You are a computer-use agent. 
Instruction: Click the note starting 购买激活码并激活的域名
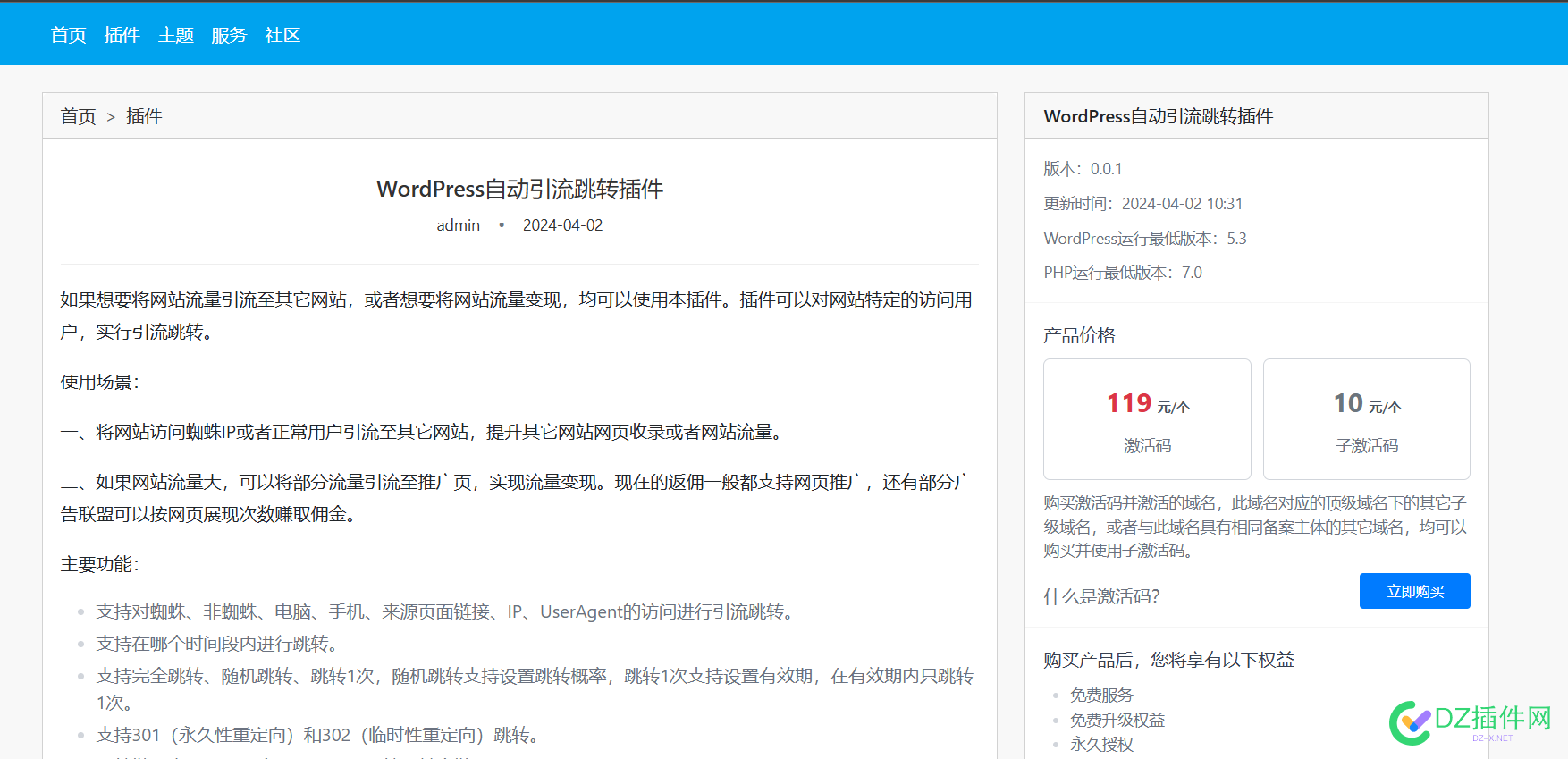pos(1255,527)
